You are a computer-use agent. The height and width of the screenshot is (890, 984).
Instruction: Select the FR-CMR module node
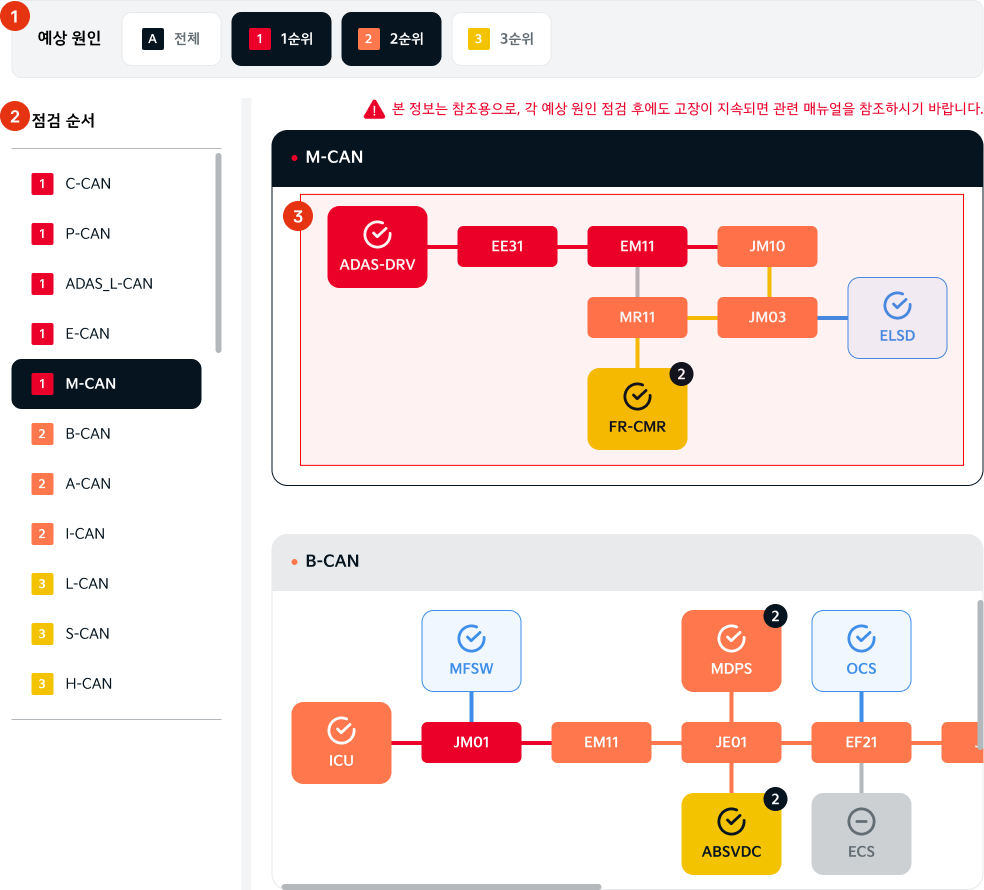pos(637,409)
